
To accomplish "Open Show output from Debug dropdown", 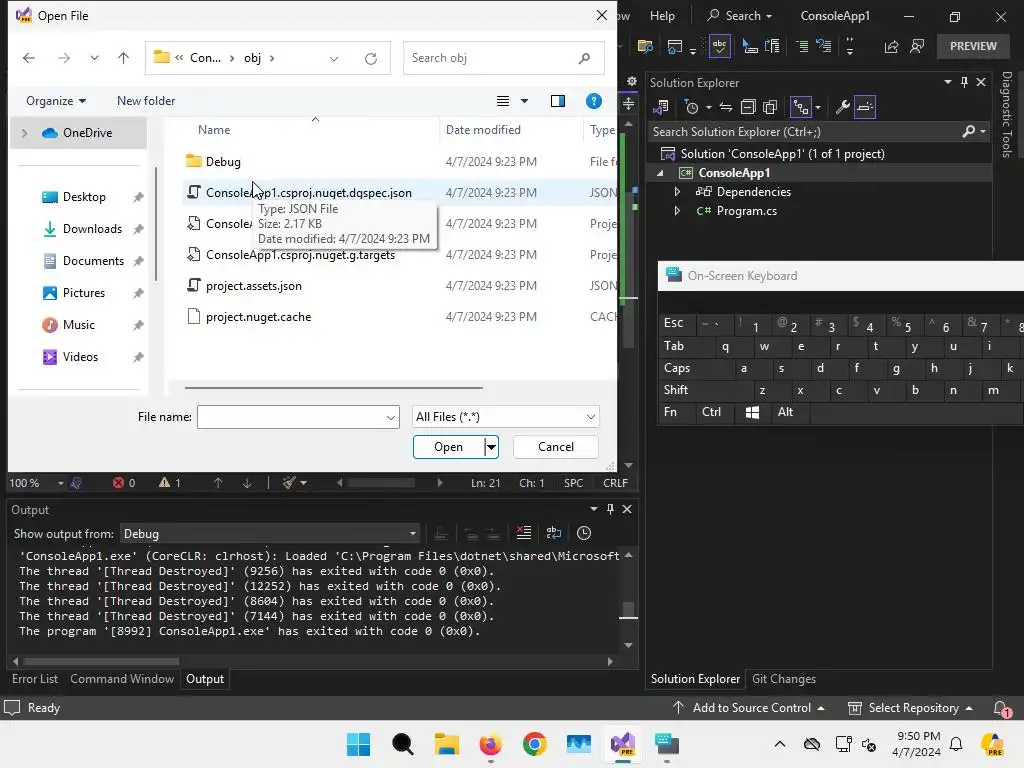I will 270,534.
